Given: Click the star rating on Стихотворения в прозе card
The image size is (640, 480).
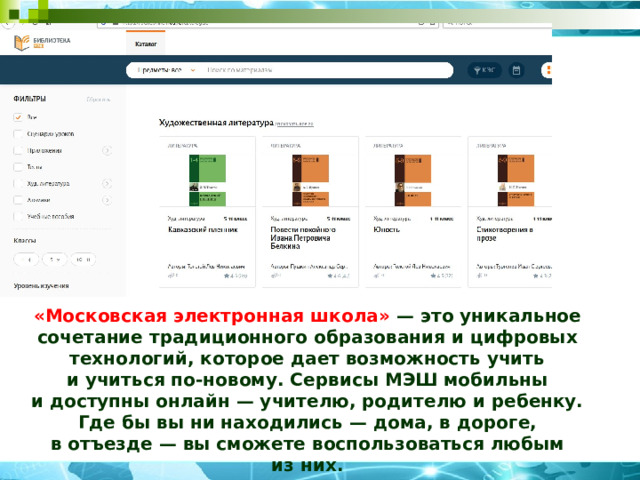Looking at the screenshot, I should 542,276.
